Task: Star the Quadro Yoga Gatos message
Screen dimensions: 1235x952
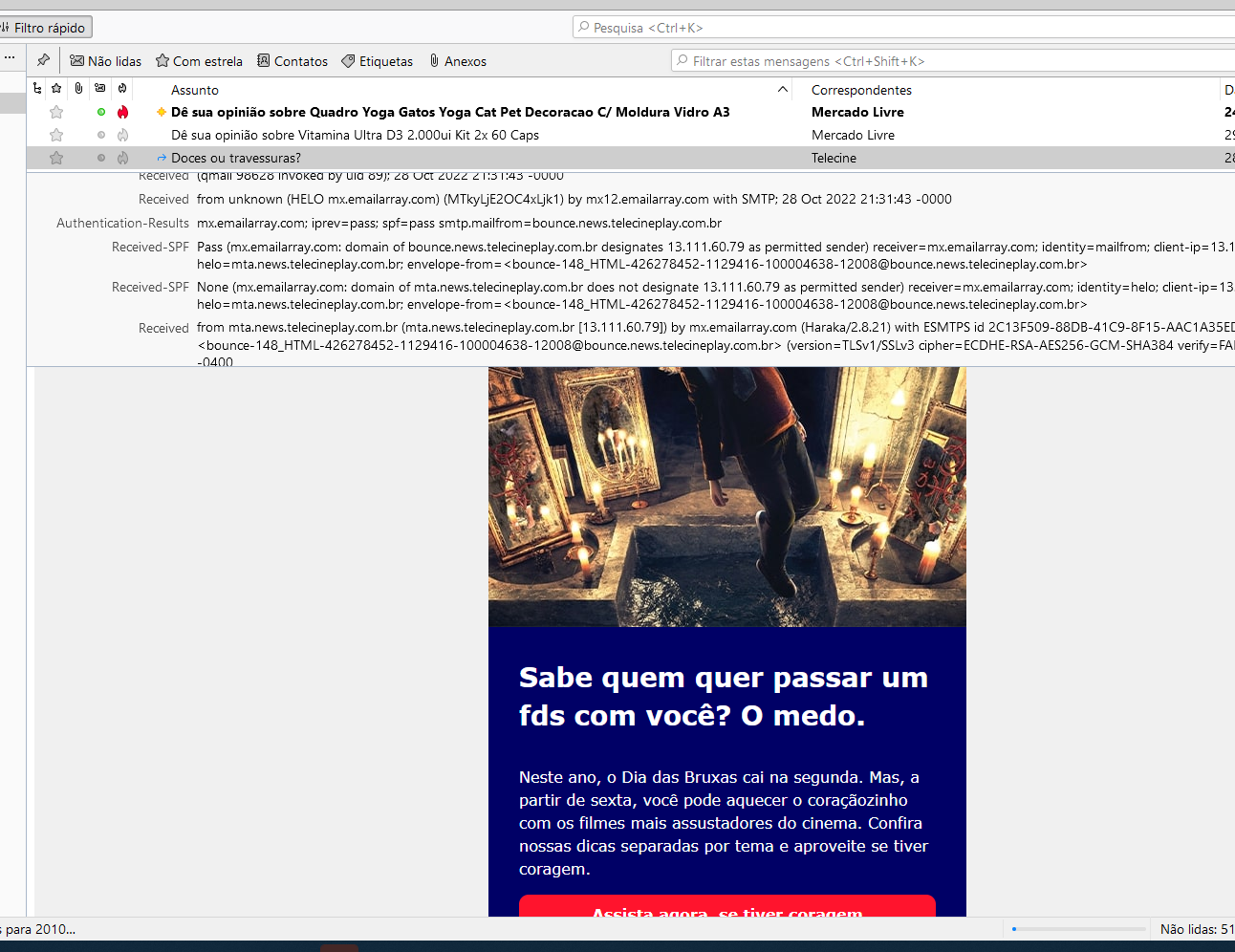Action: pyautogui.click(x=56, y=112)
